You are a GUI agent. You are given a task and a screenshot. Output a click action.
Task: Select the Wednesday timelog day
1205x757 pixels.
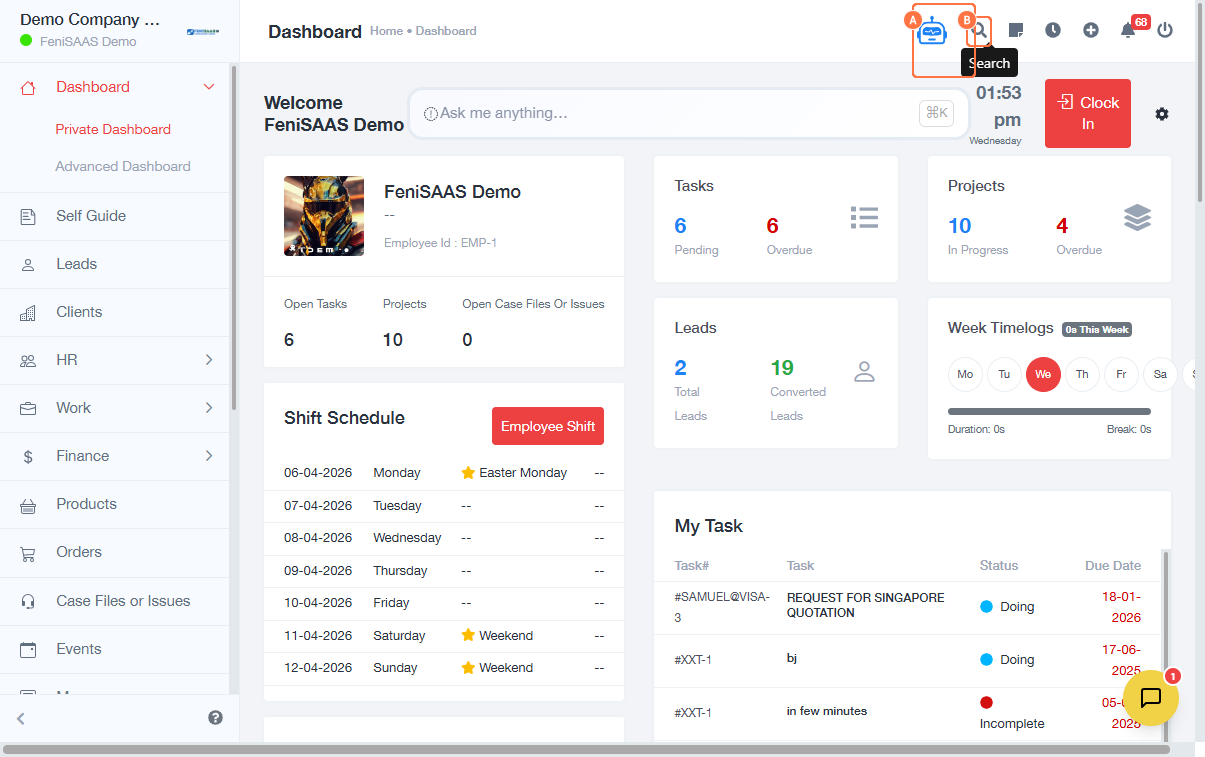click(1043, 374)
